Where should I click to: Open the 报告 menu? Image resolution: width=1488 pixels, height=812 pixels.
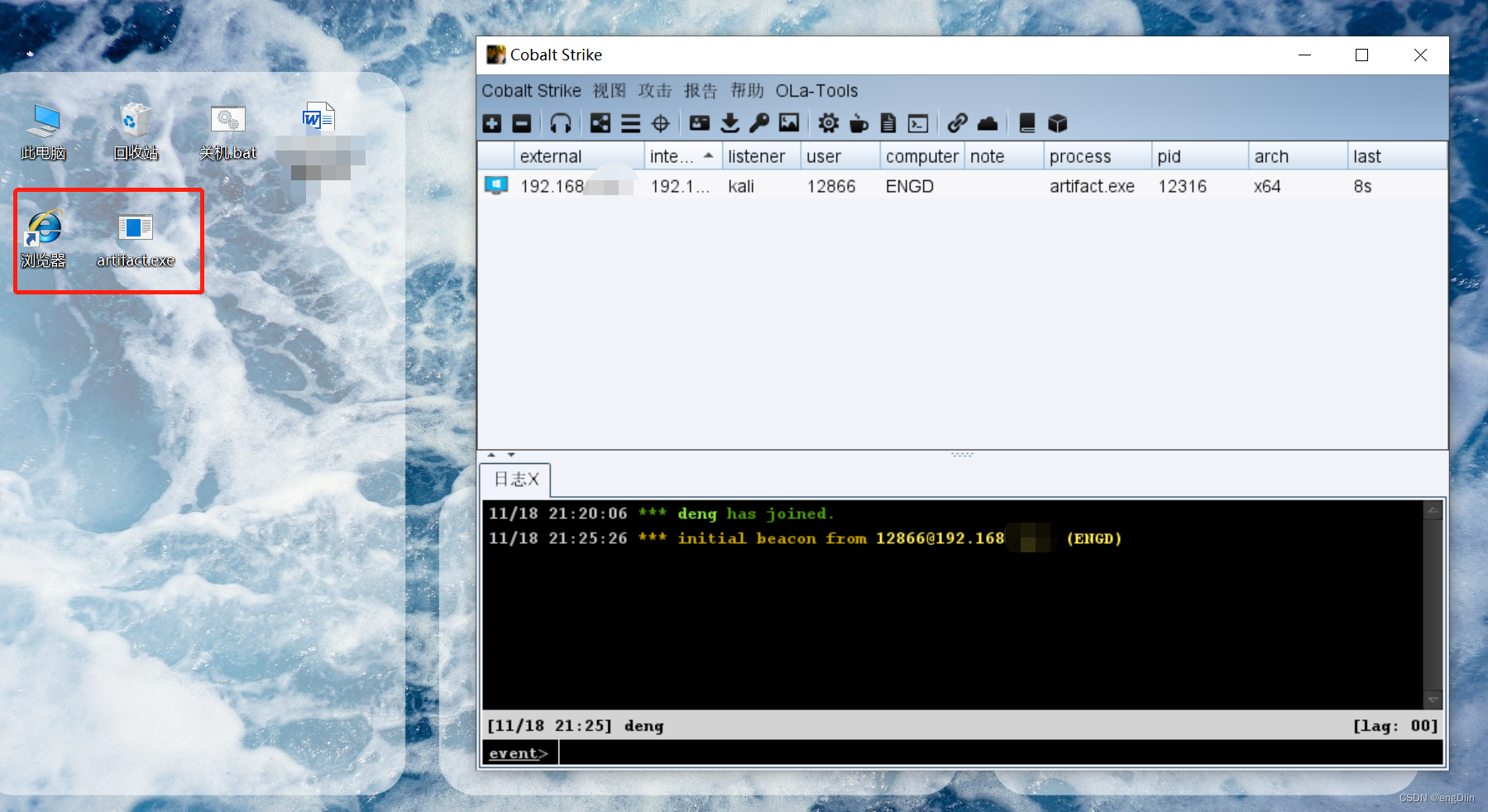701,91
